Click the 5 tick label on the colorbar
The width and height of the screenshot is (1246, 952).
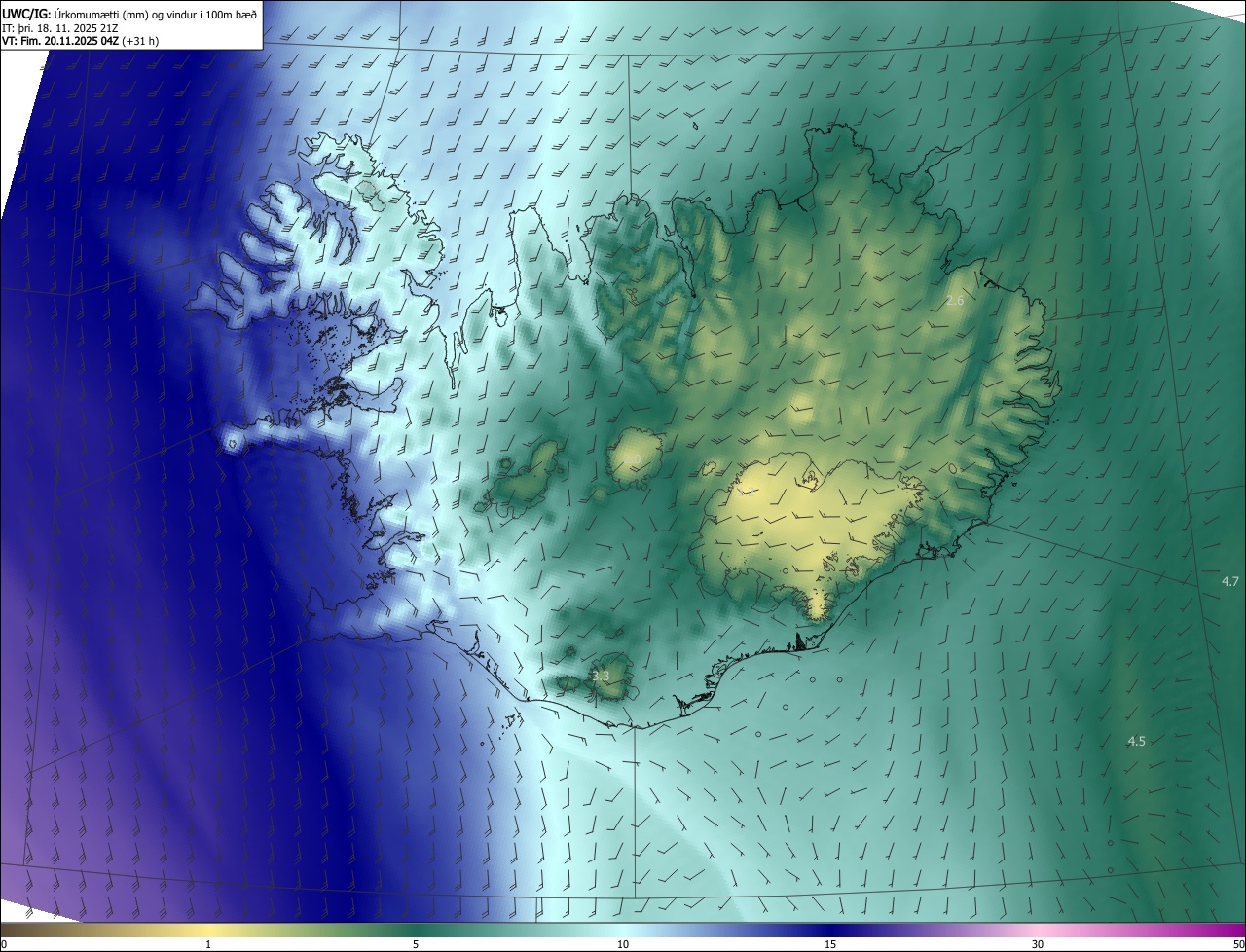pos(416,944)
